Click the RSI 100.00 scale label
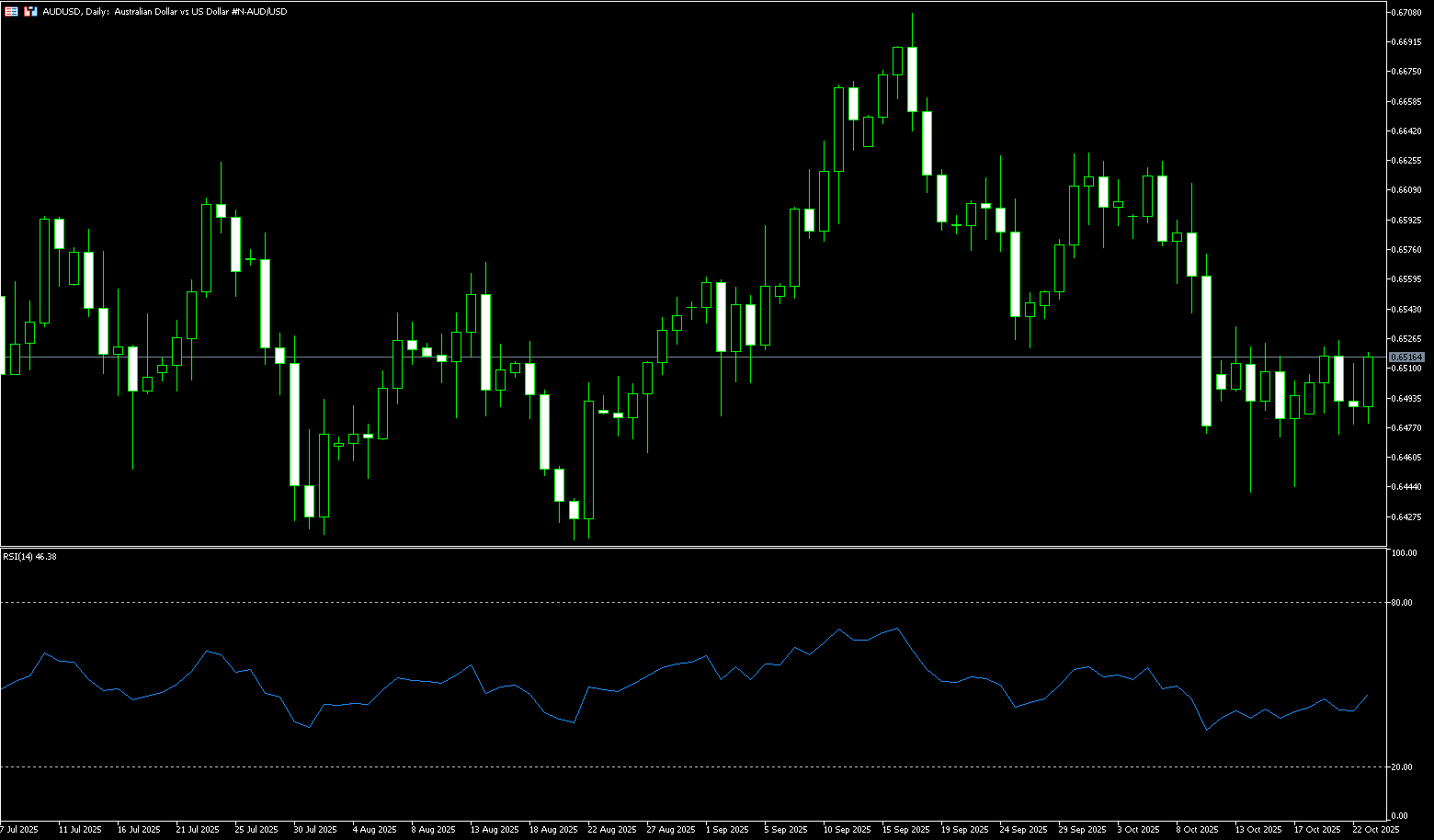 [x=1404, y=553]
